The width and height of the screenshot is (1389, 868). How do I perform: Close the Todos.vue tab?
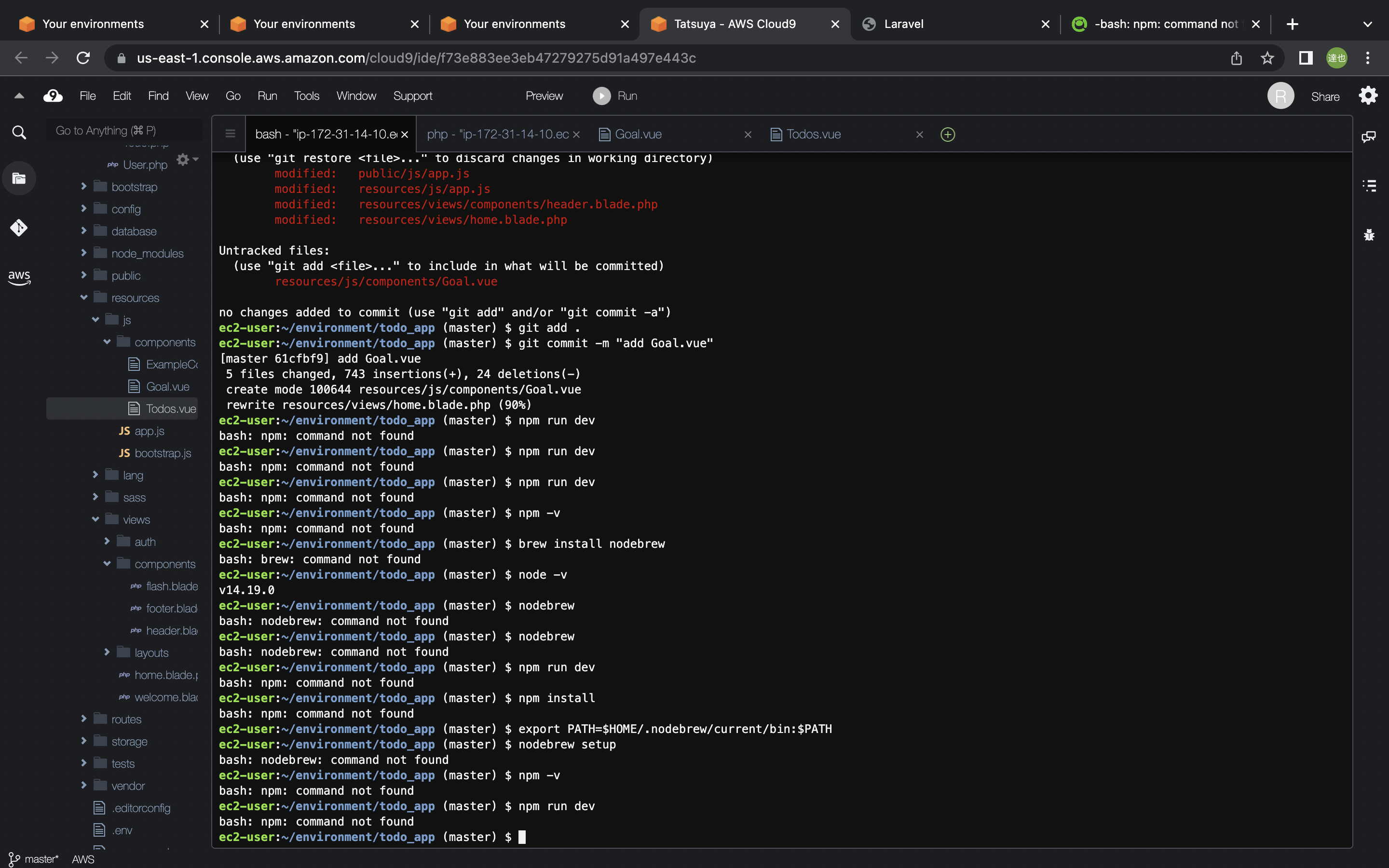(920, 135)
